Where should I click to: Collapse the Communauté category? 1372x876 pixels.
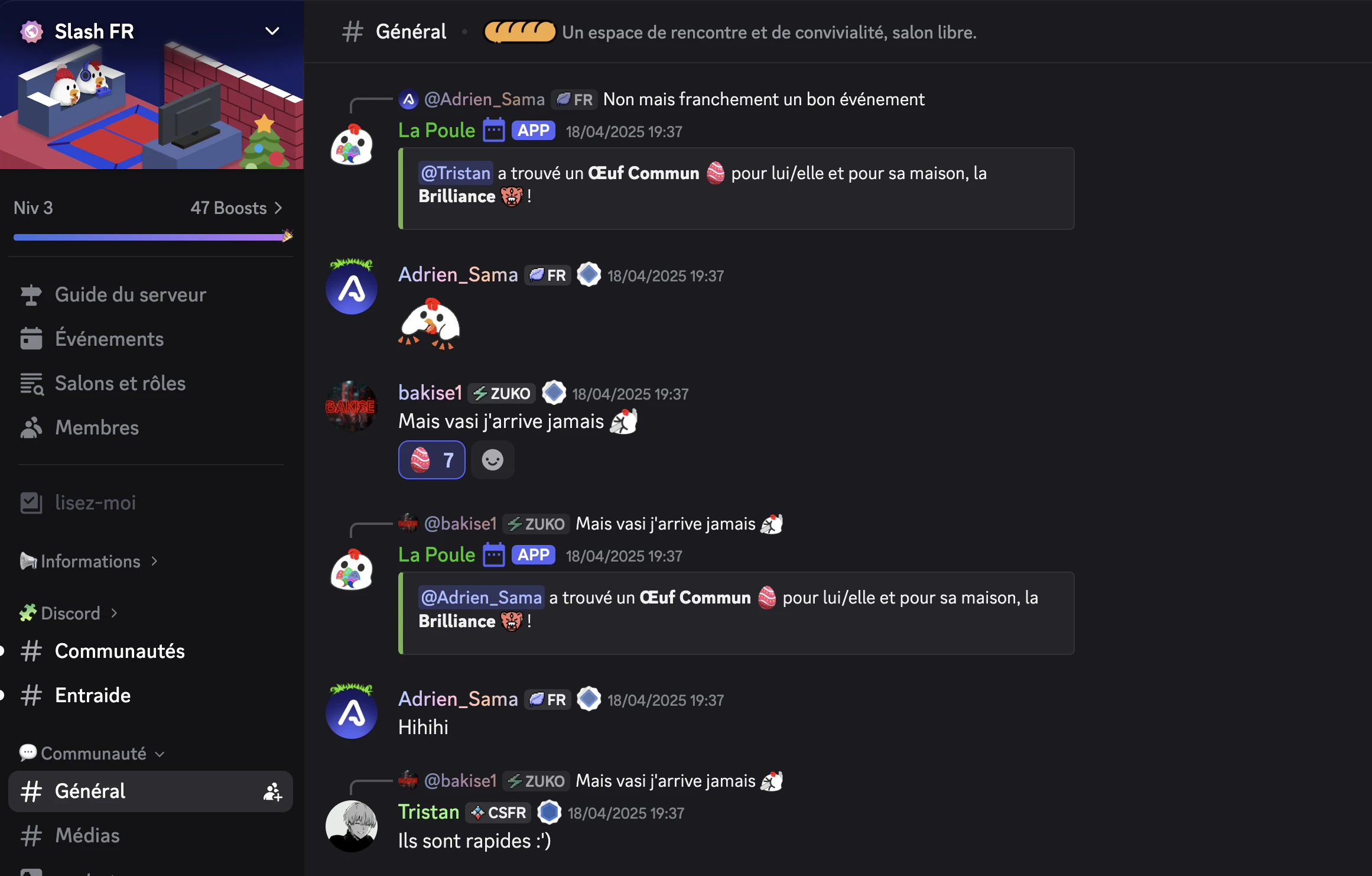[x=92, y=753]
